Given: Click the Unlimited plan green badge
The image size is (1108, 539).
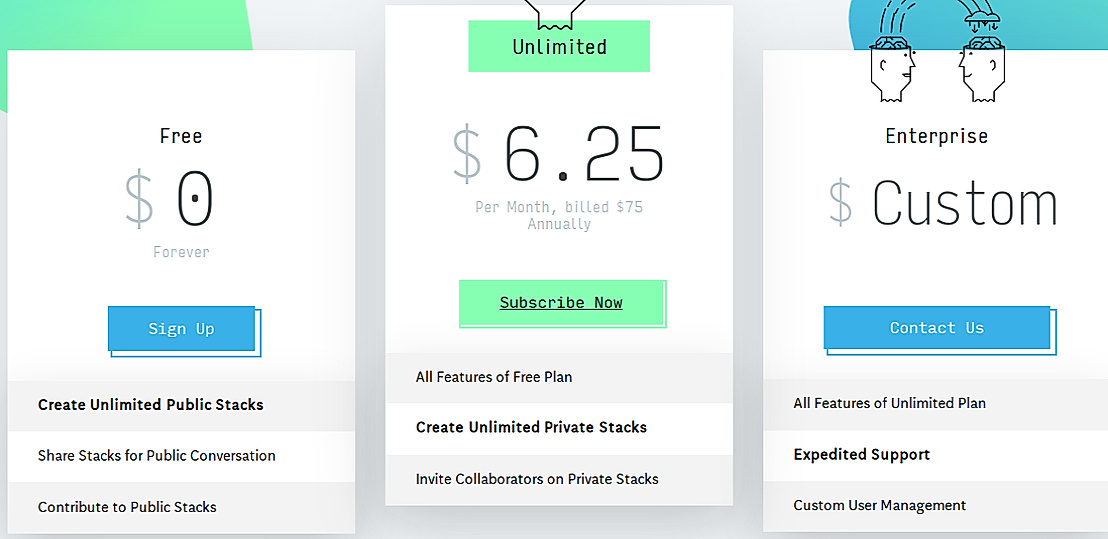Looking at the screenshot, I should (x=559, y=47).
